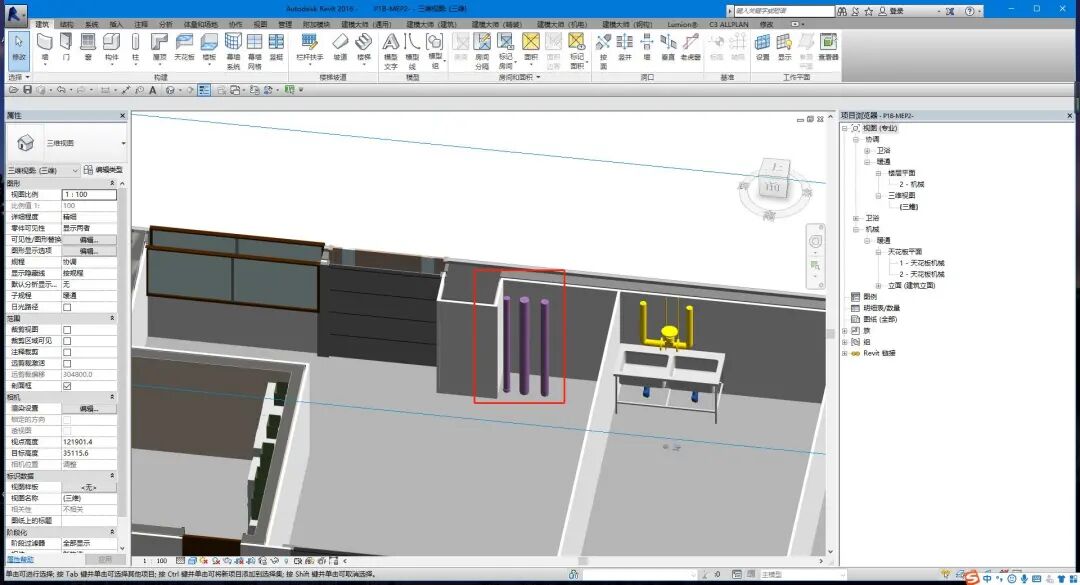Select the 天花板 (Ceiling) tool

tap(185, 47)
